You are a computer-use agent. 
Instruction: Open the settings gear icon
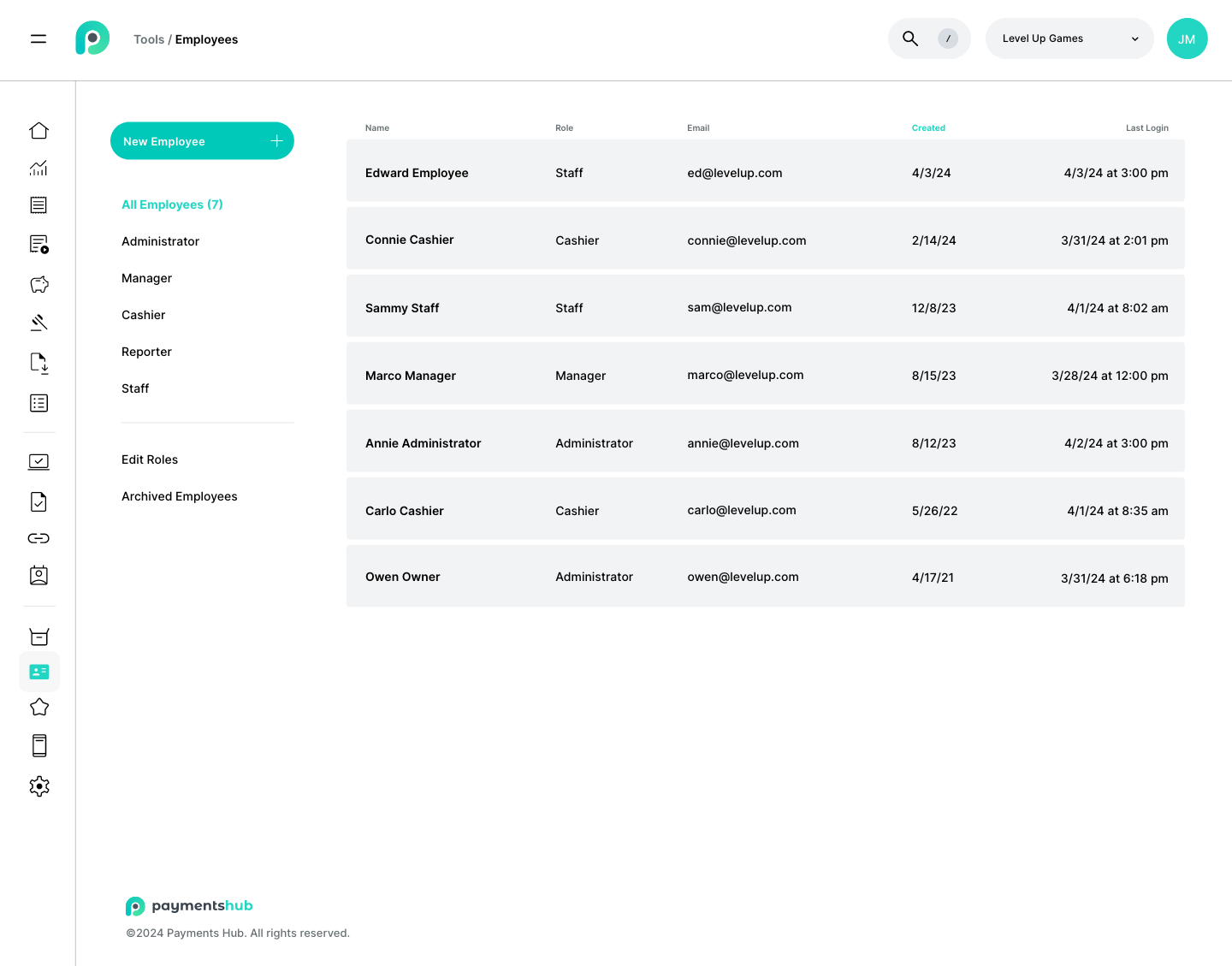(x=38, y=785)
